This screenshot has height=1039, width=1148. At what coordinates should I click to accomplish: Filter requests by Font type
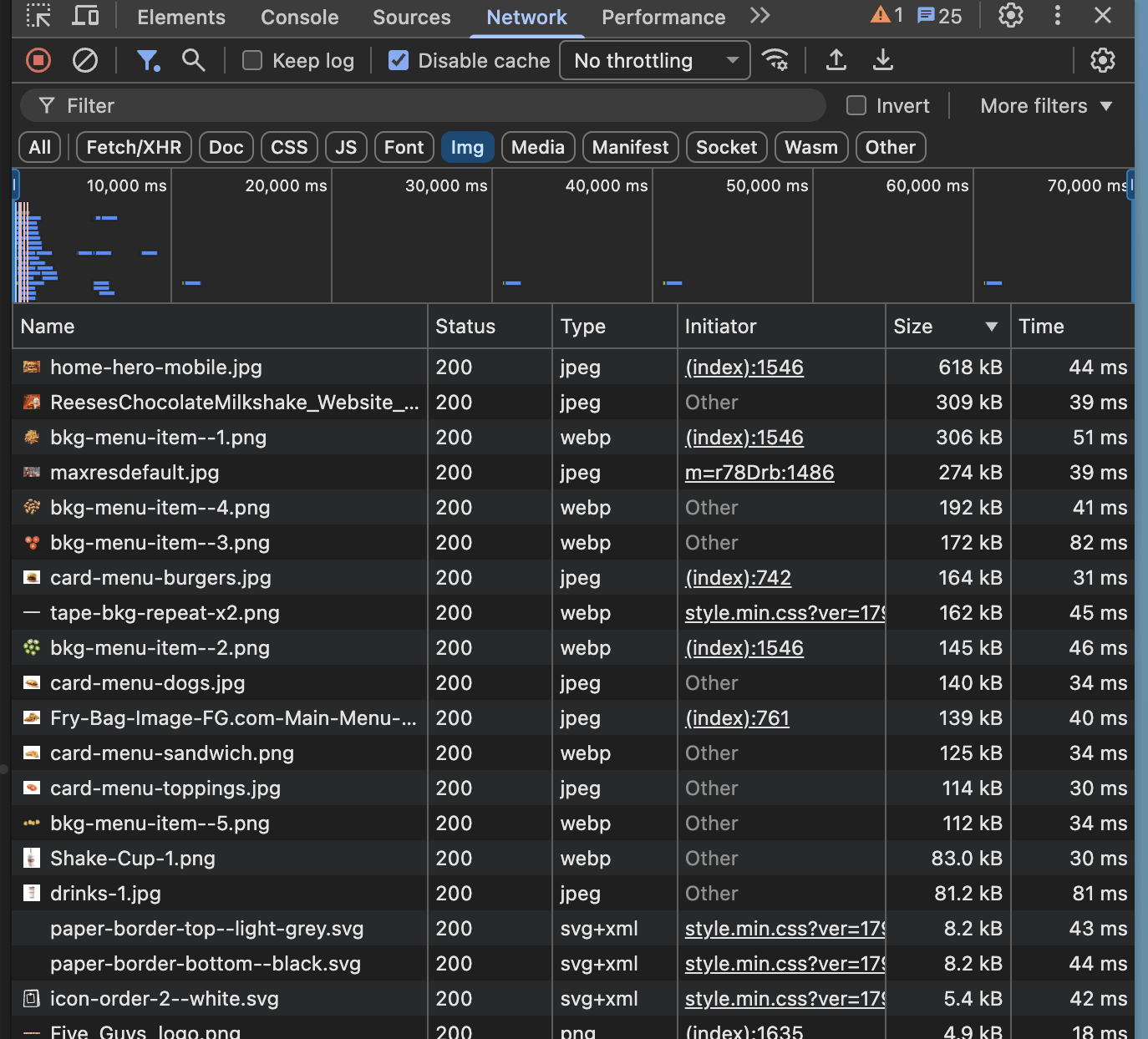[404, 147]
